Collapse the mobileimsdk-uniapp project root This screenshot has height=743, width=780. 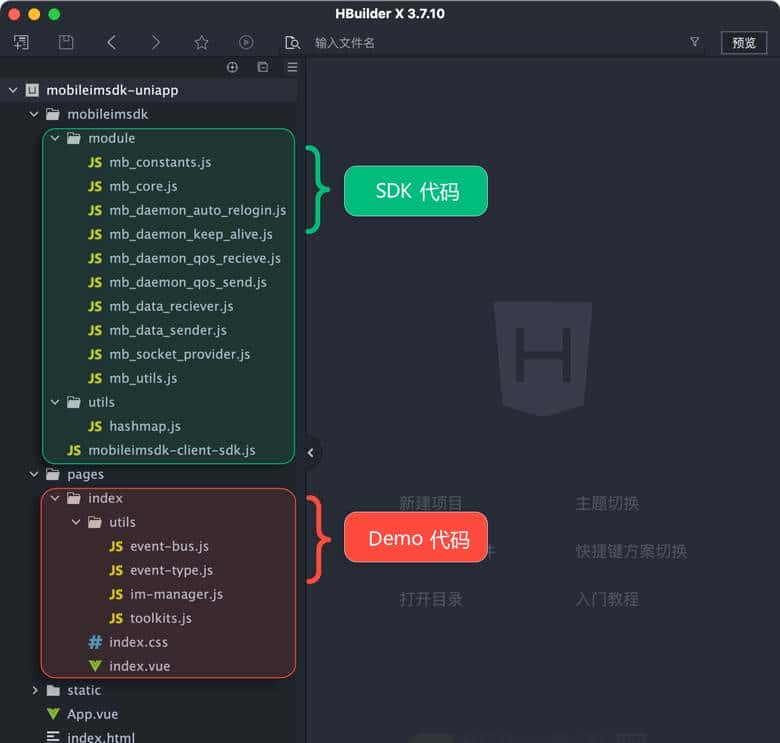13,90
